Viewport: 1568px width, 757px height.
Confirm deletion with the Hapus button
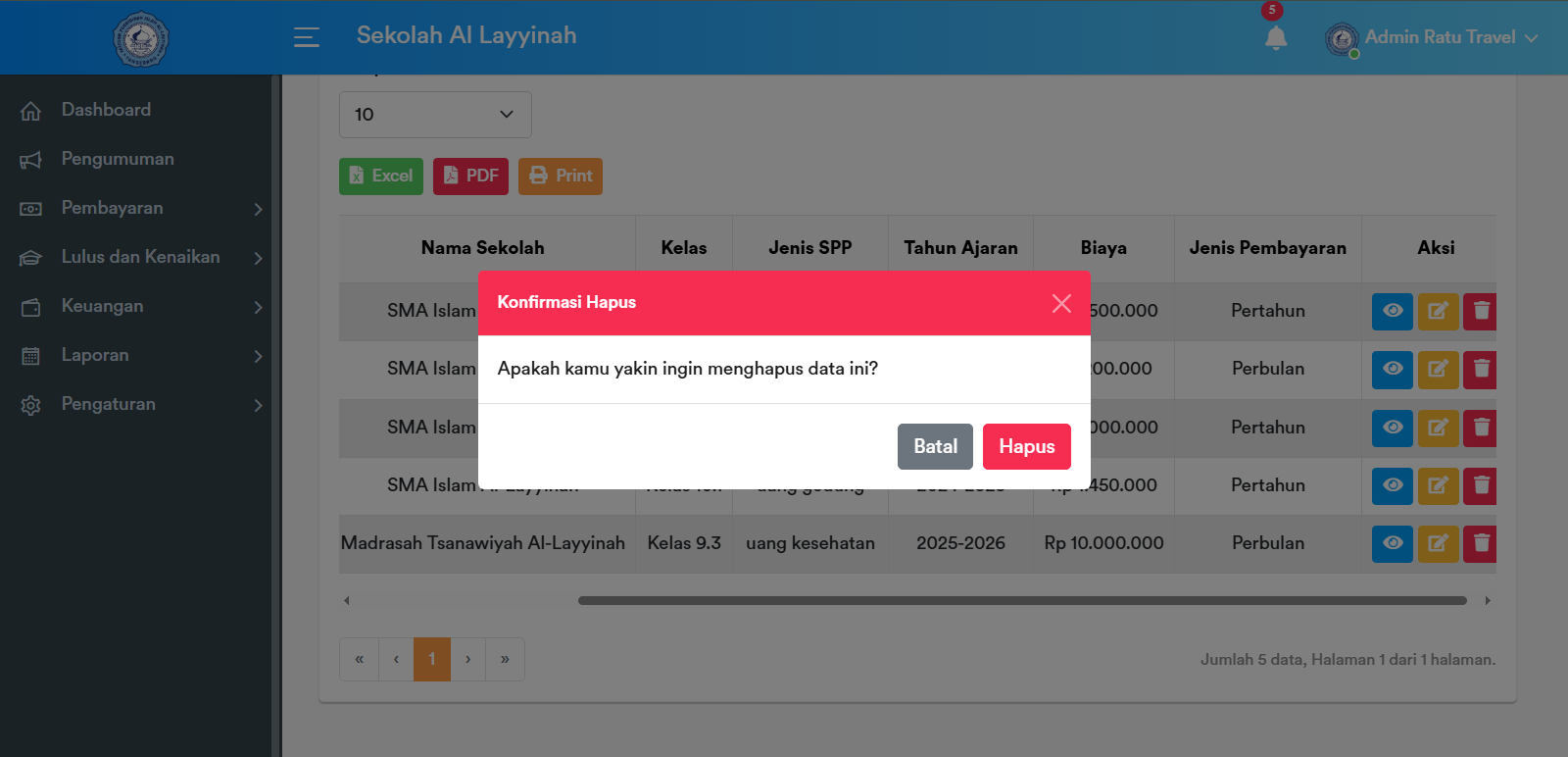[x=1027, y=446]
